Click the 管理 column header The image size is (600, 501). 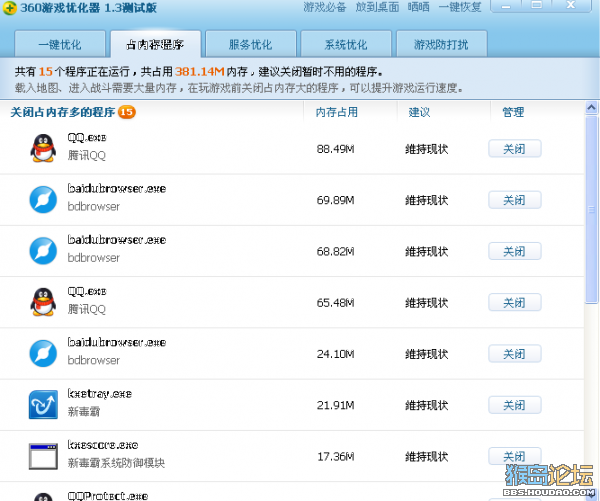pos(513,112)
